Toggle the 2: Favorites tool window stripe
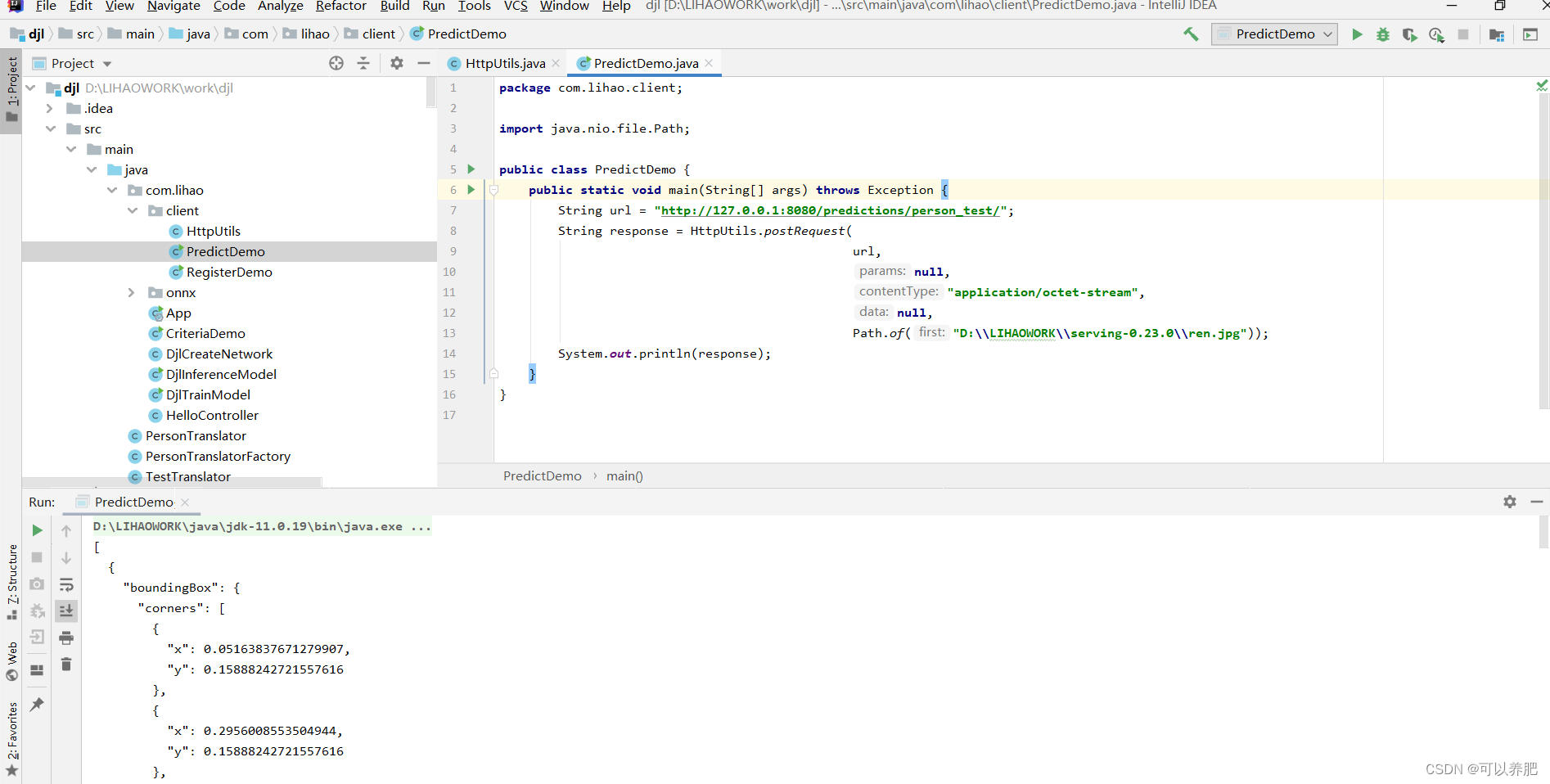Viewport: 1550px width, 784px height. pyautogui.click(x=11, y=739)
